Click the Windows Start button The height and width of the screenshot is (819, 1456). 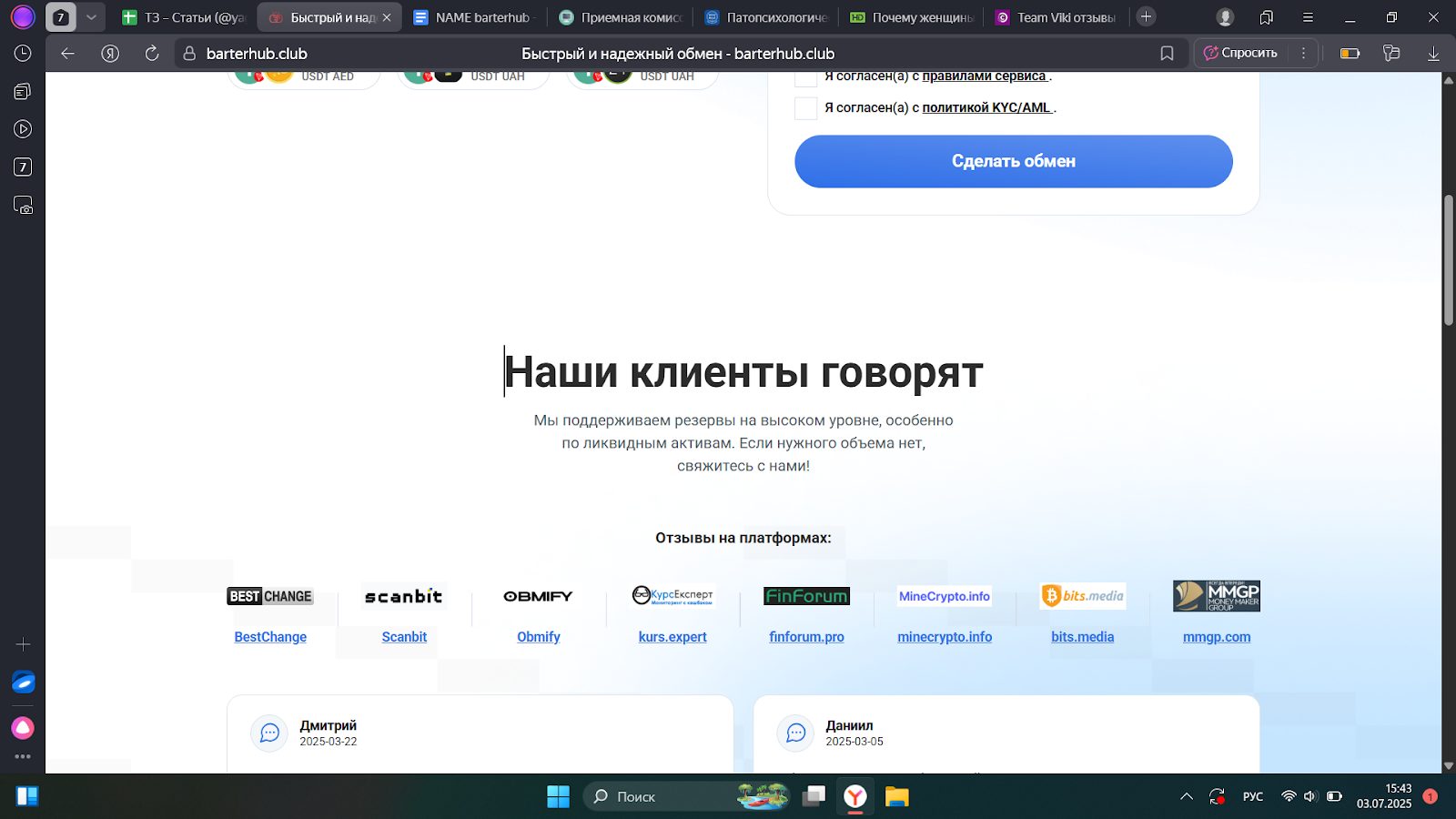pos(558,796)
